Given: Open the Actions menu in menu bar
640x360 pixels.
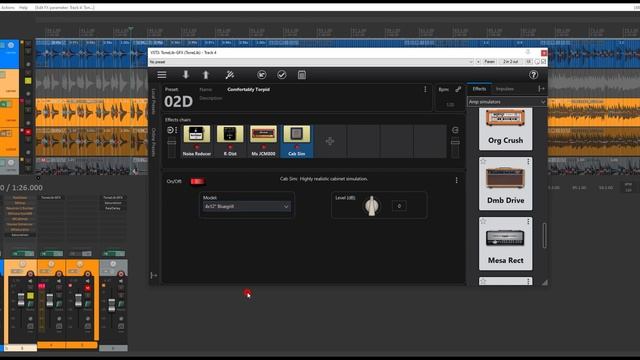Looking at the screenshot, I should point(7,7).
